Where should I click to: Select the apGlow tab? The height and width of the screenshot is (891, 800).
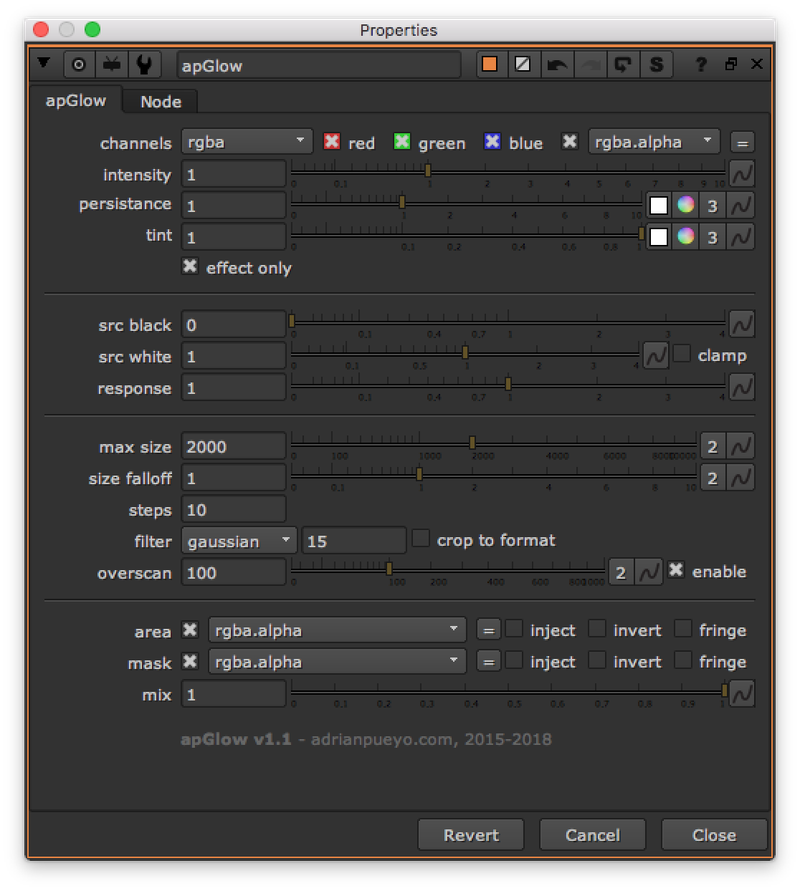click(75, 100)
